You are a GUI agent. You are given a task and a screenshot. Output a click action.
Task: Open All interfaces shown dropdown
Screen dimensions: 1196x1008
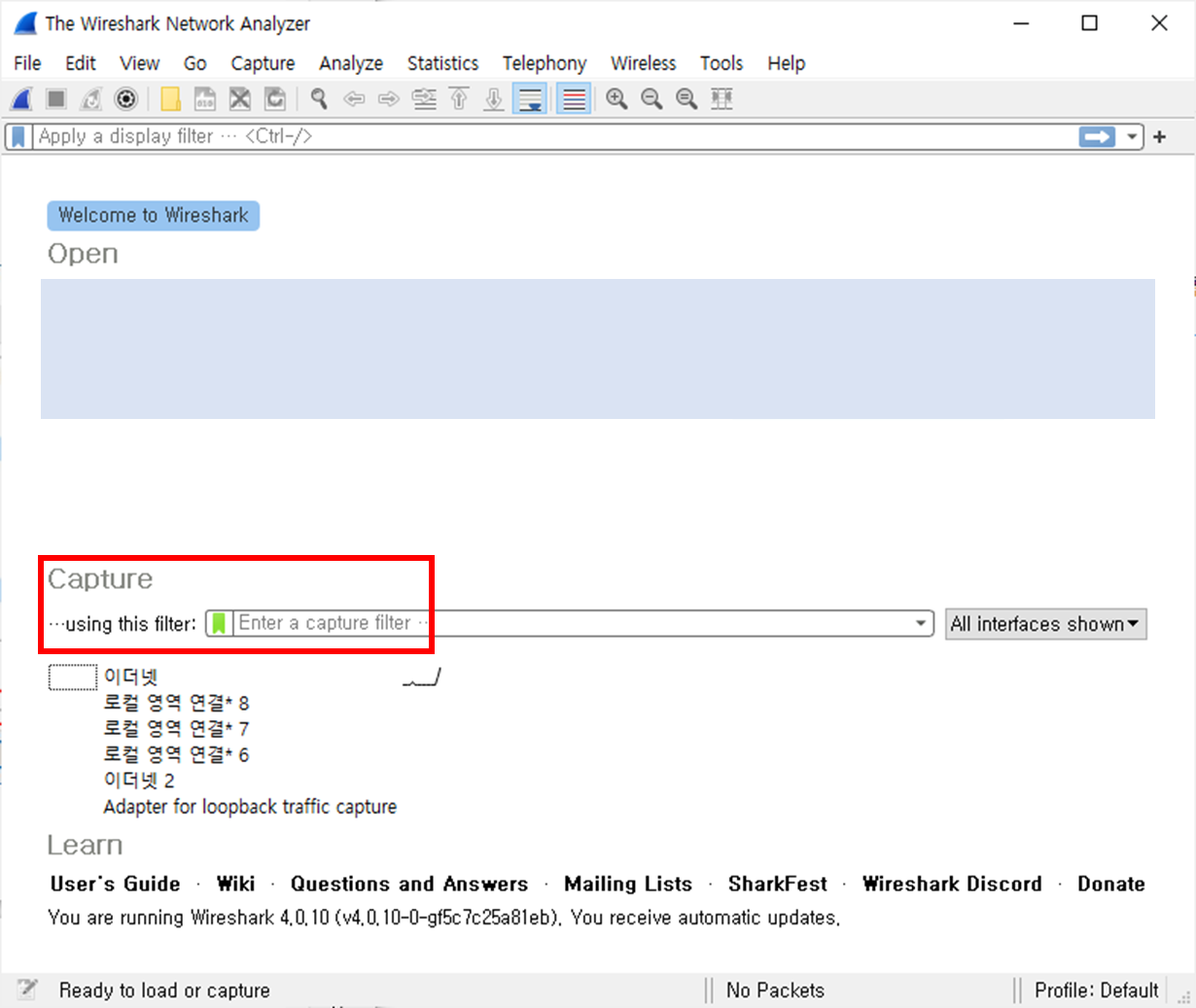1046,624
